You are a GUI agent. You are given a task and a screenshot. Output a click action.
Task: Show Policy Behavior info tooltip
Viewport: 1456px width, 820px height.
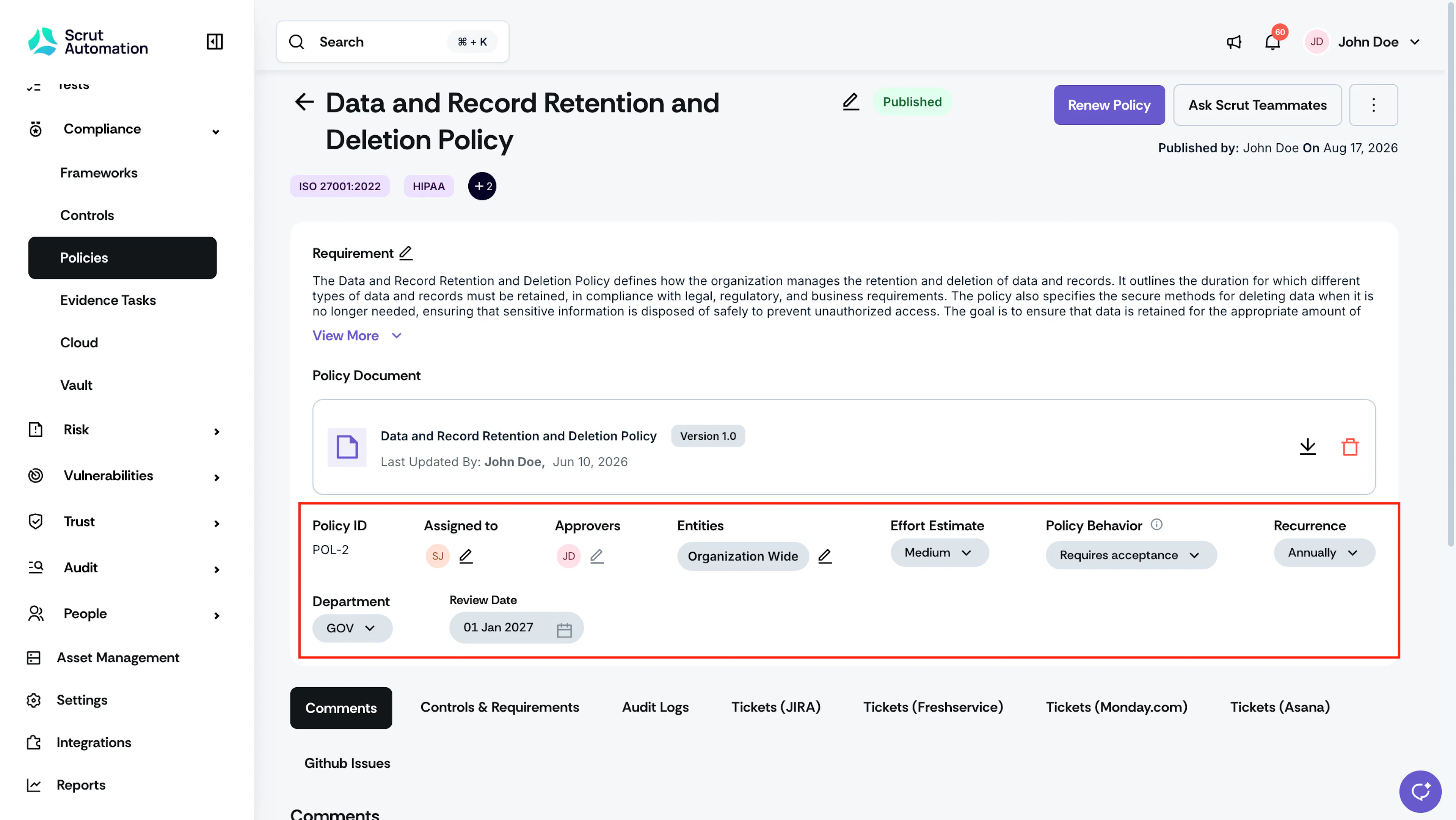pos(1156,524)
